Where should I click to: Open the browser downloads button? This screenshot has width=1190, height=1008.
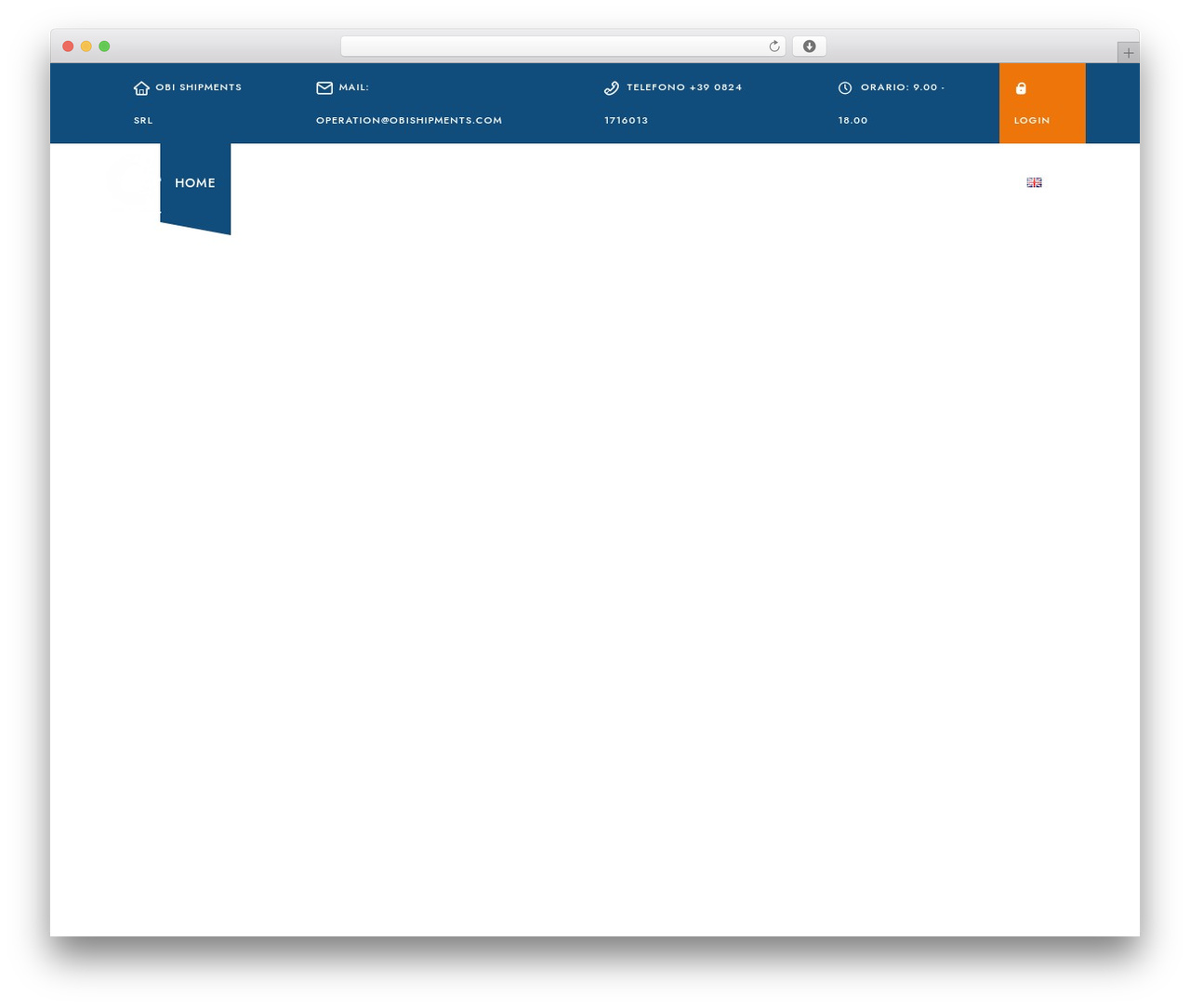[x=809, y=46]
